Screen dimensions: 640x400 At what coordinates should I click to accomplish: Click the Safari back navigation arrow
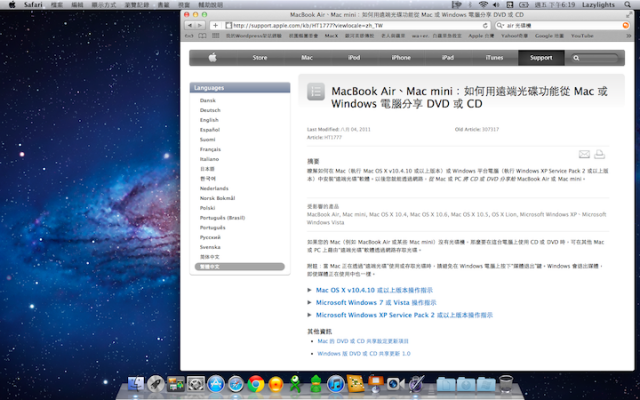190,25
